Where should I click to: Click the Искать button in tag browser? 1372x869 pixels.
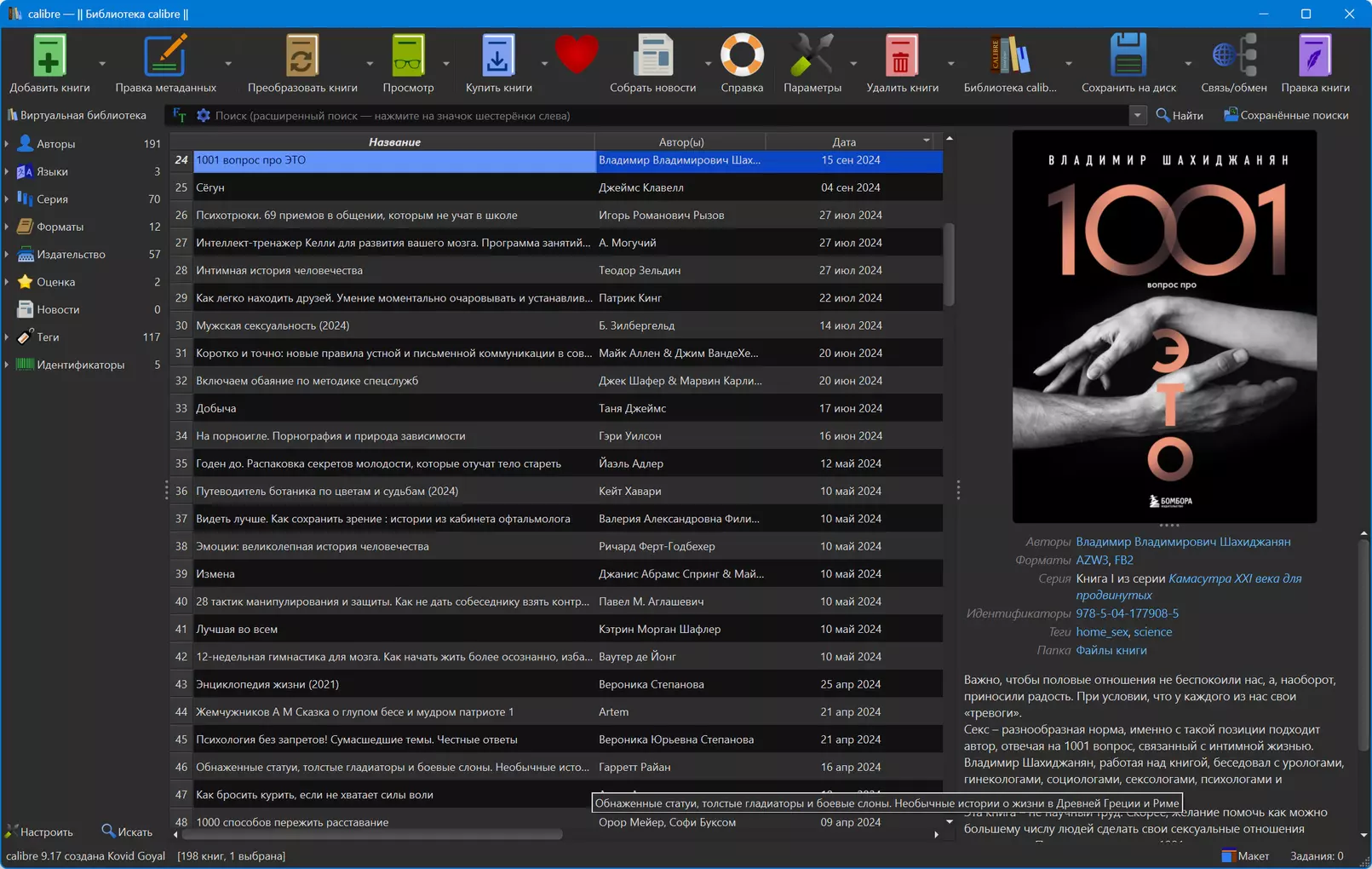coord(126,832)
